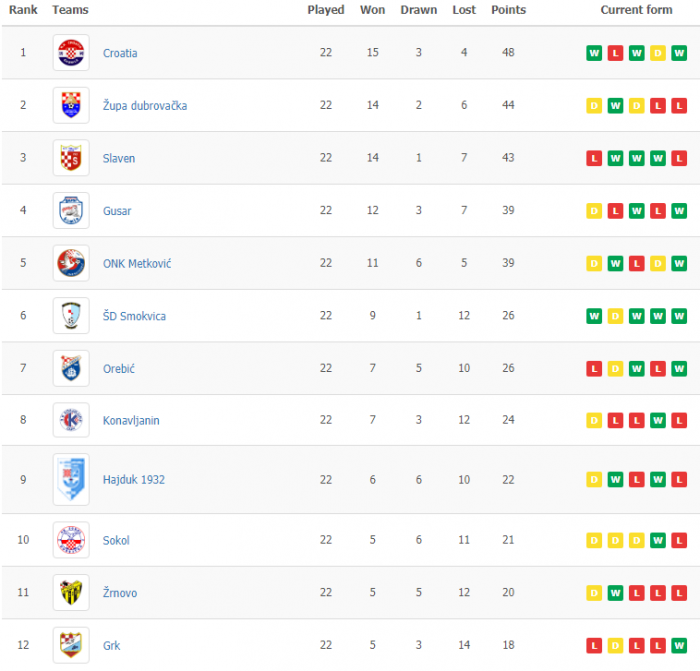Click the Grk club badge

pyautogui.click(x=71, y=645)
